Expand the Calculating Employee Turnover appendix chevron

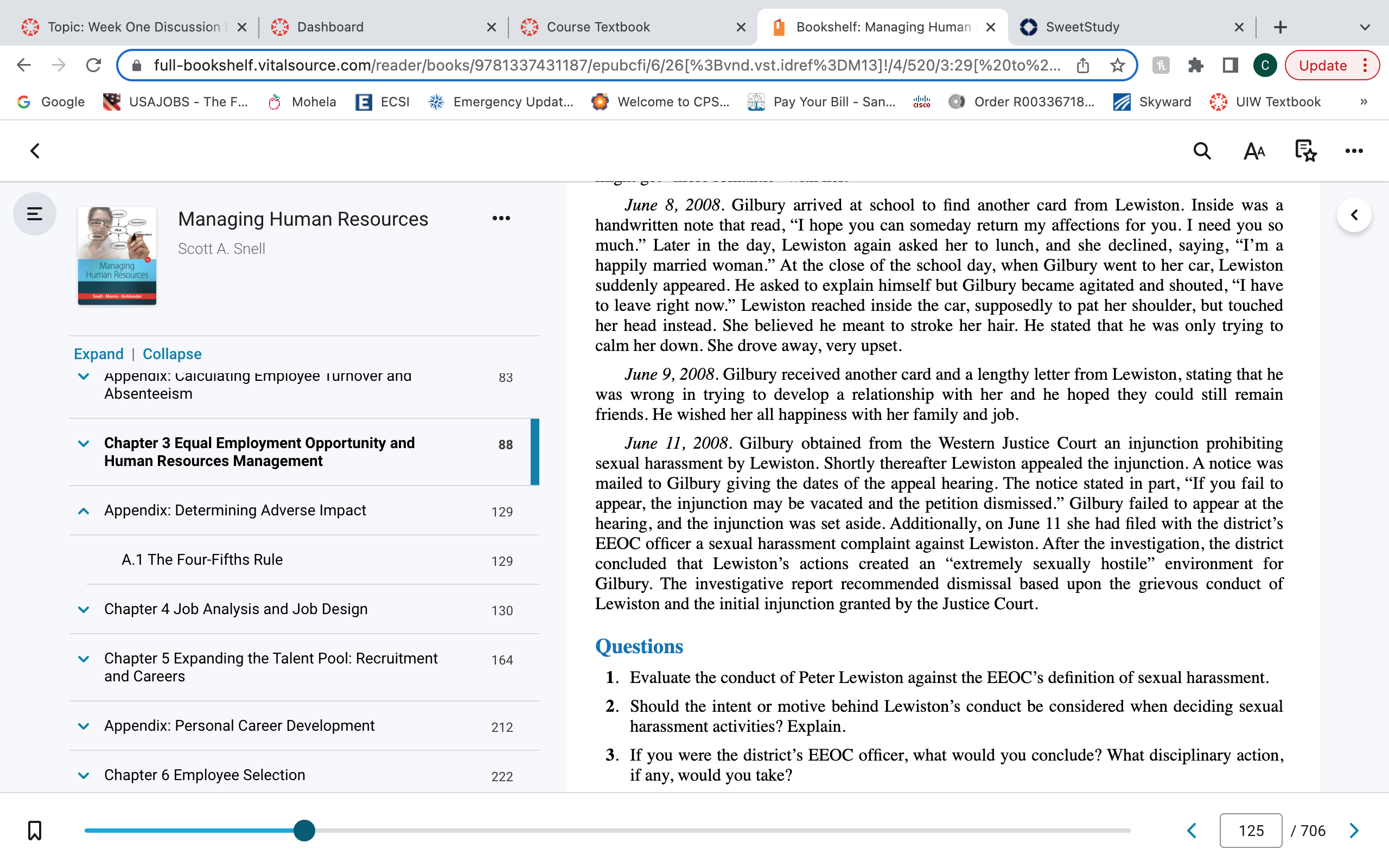pos(84,376)
